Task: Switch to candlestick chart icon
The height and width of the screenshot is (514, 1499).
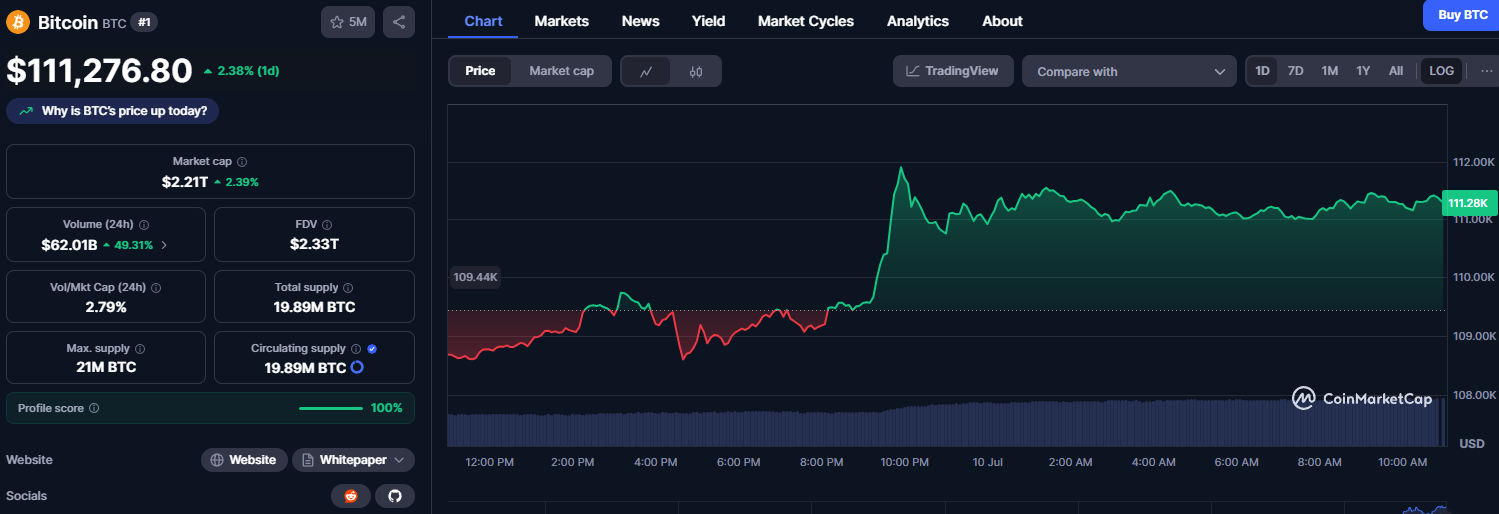Action: click(x=696, y=71)
